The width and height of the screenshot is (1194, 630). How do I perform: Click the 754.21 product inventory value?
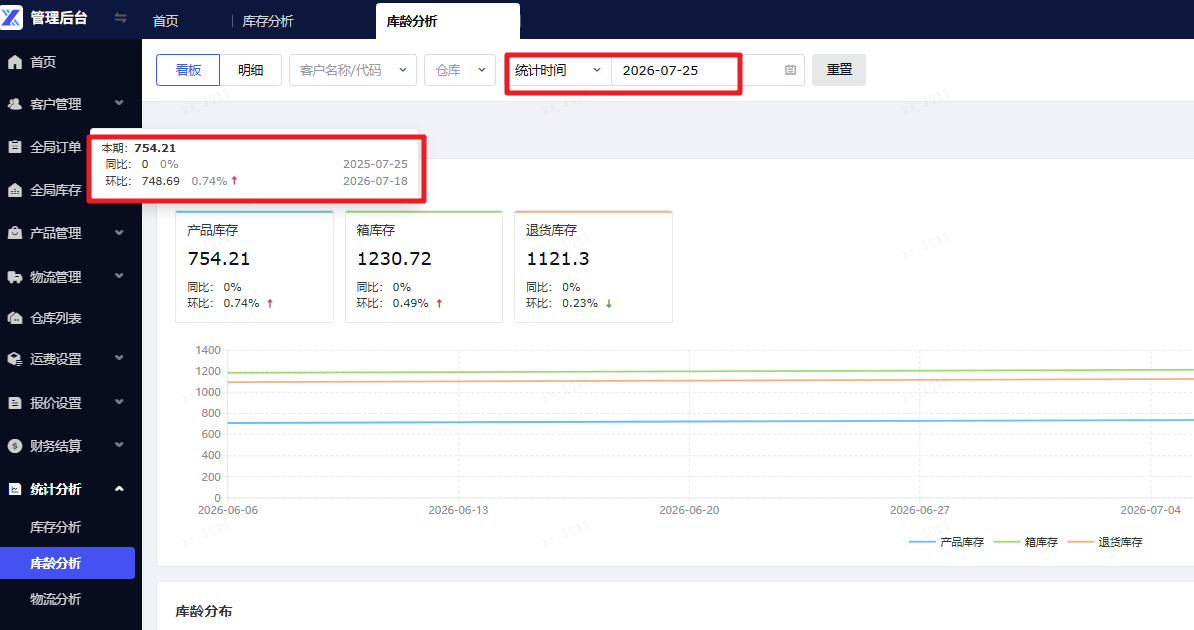219,259
